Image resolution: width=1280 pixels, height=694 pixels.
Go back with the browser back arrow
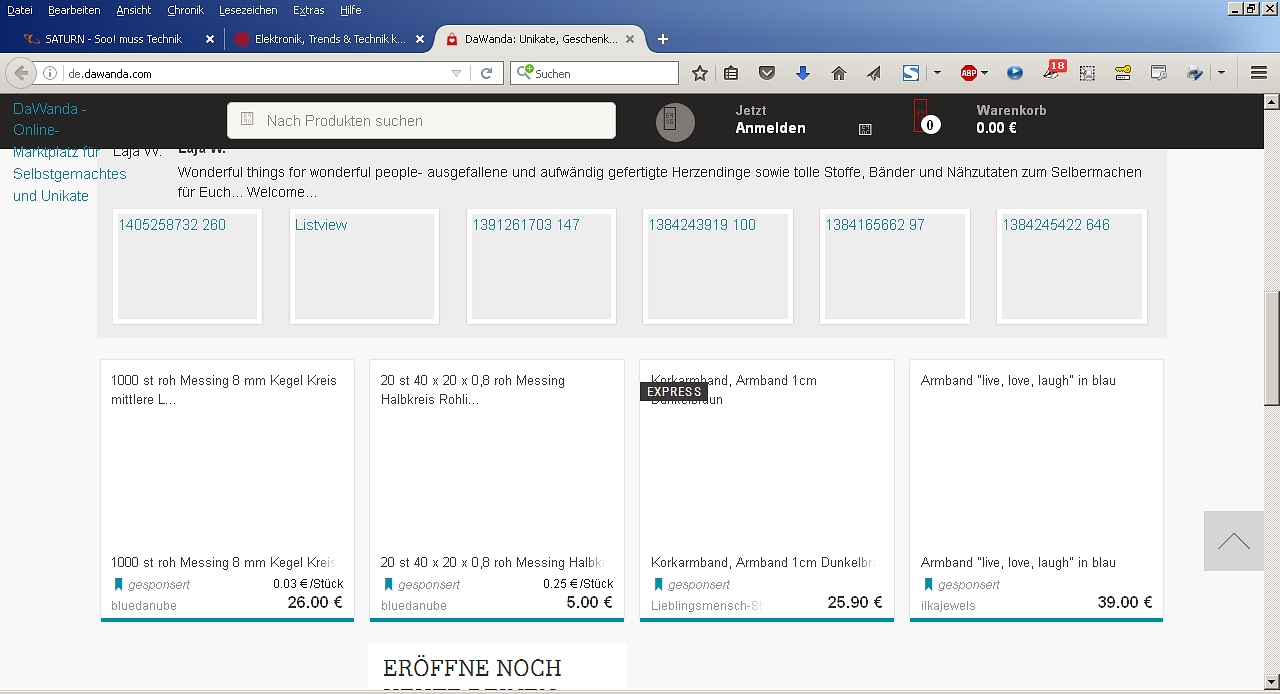coord(21,73)
